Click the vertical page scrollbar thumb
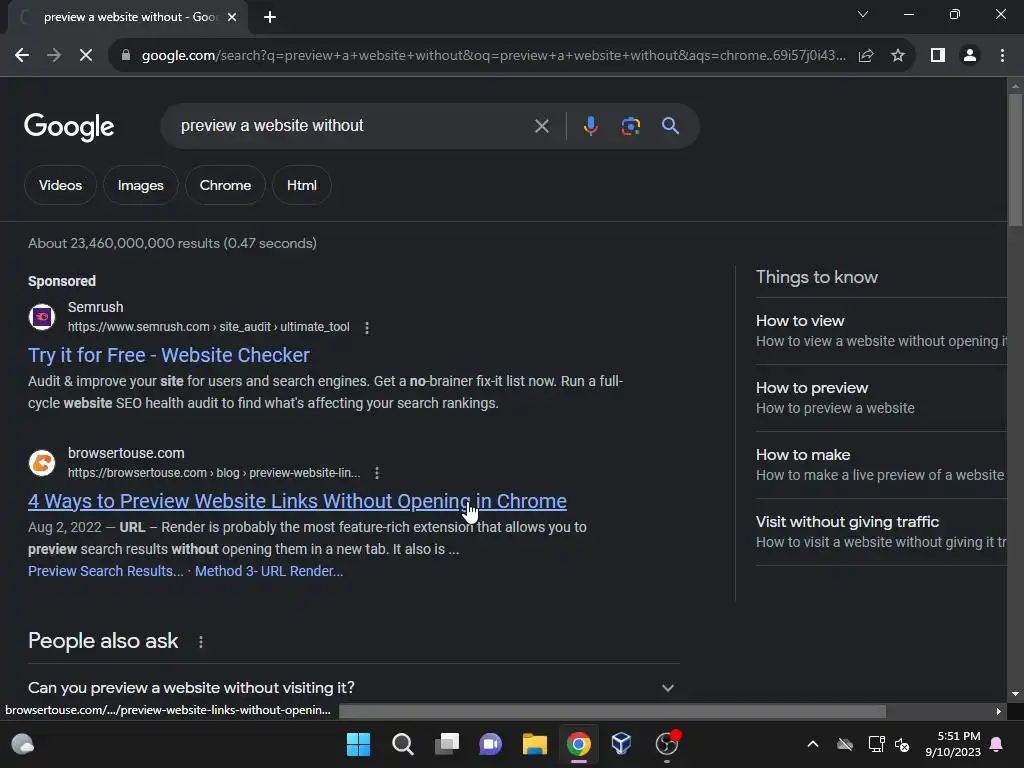 (1015, 160)
